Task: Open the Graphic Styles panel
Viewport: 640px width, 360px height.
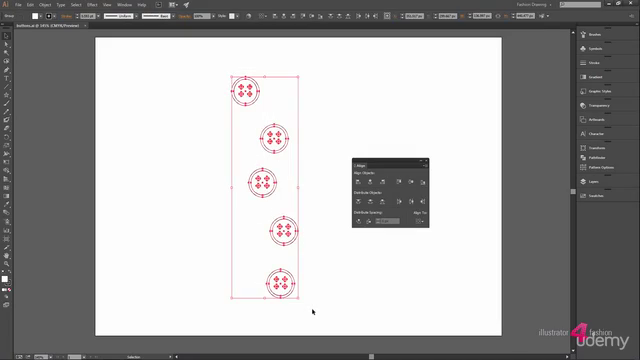Action: point(596,91)
